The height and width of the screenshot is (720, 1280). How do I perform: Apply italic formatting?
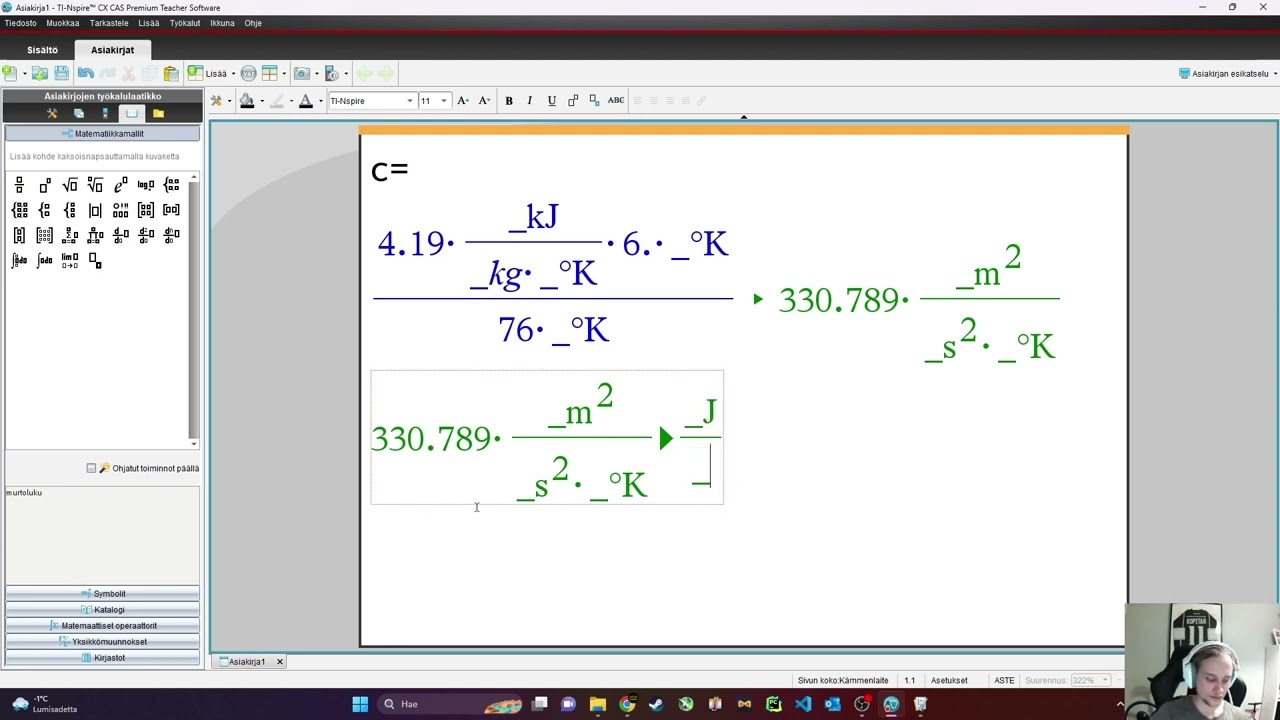click(x=529, y=100)
